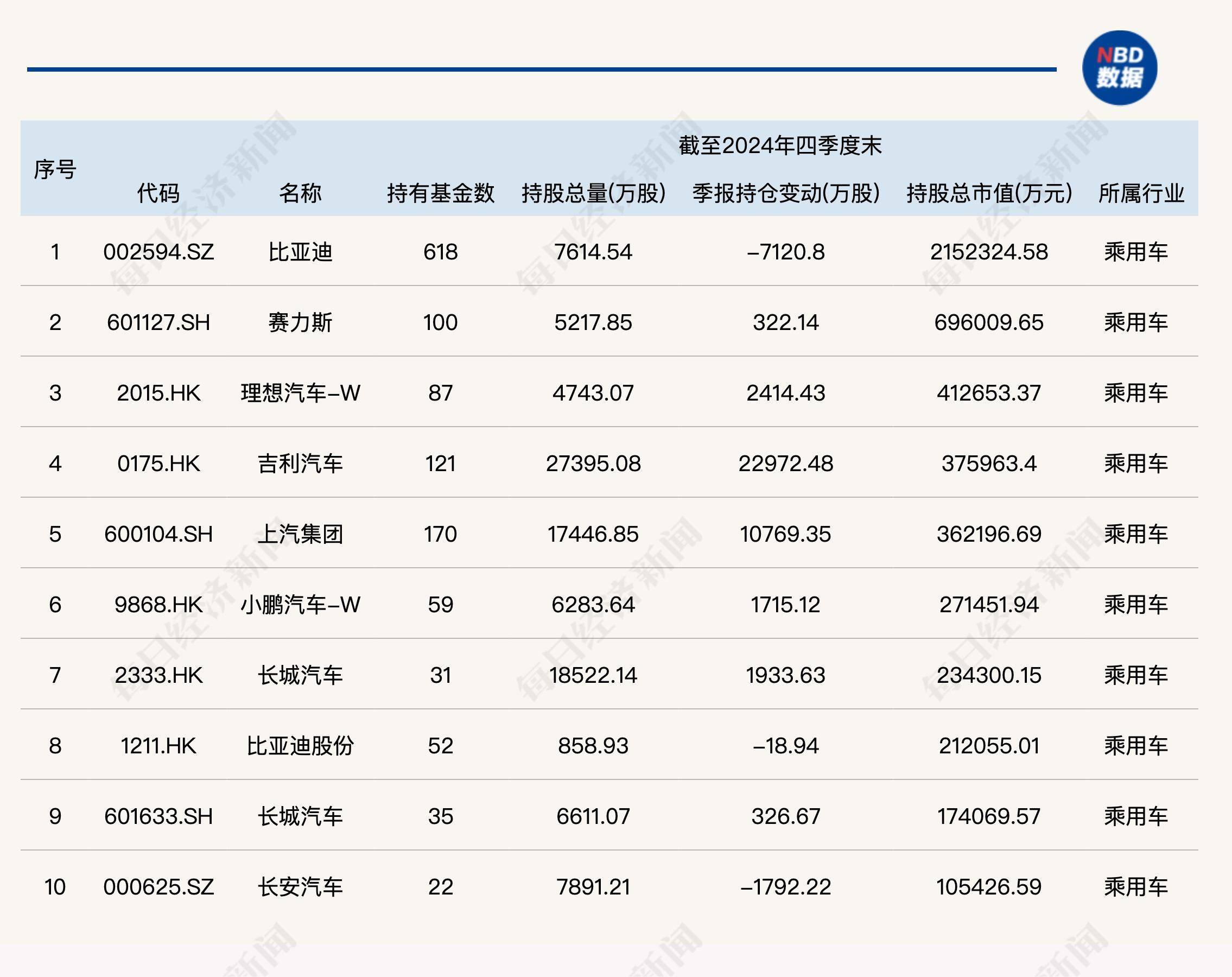Click the 季报持仓变动(万股) column header
Image resolution: width=1232 pixels, height=977 pixels.
coord(785,194)
